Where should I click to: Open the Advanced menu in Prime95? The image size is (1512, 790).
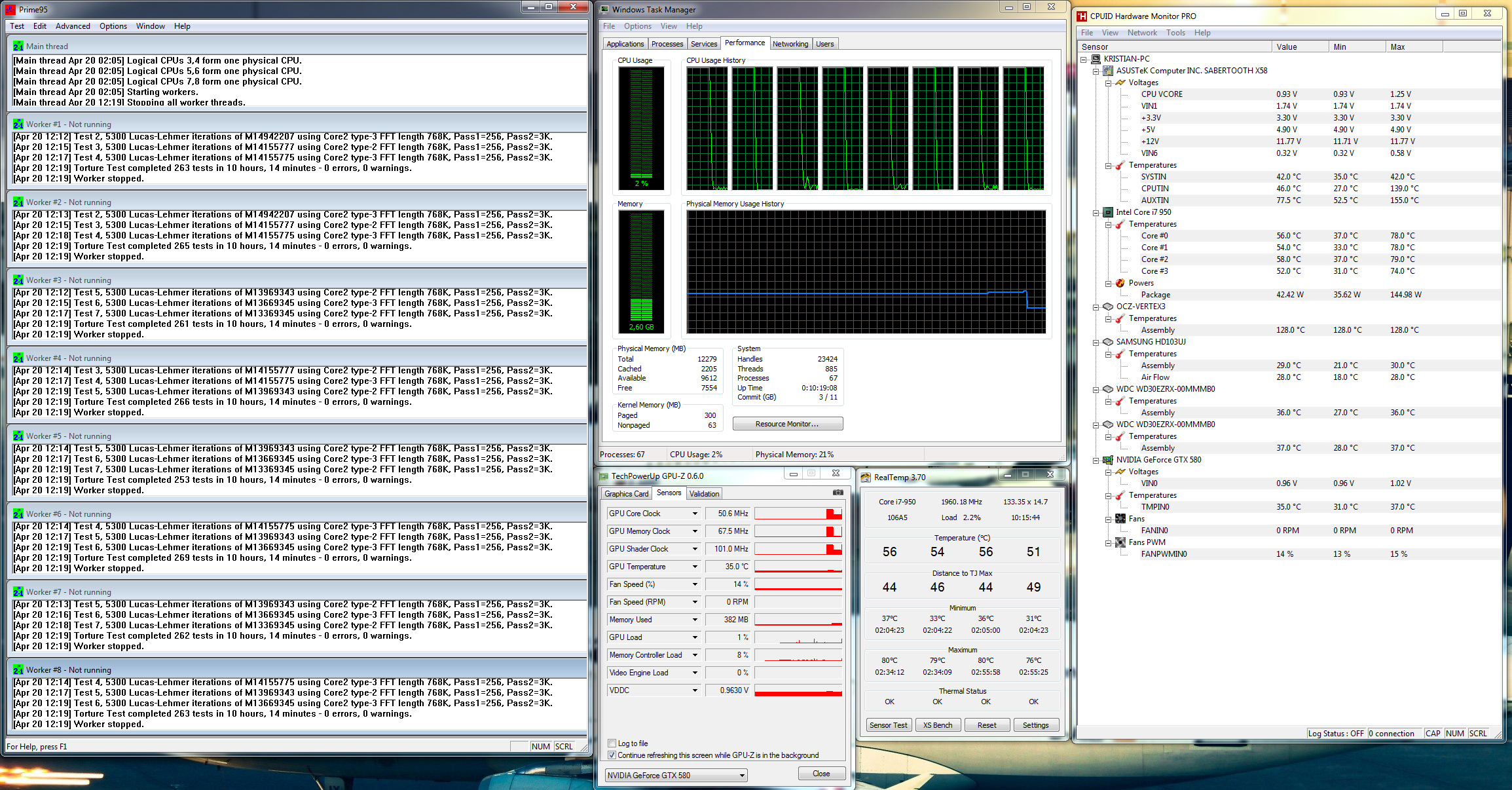(73, 26)
